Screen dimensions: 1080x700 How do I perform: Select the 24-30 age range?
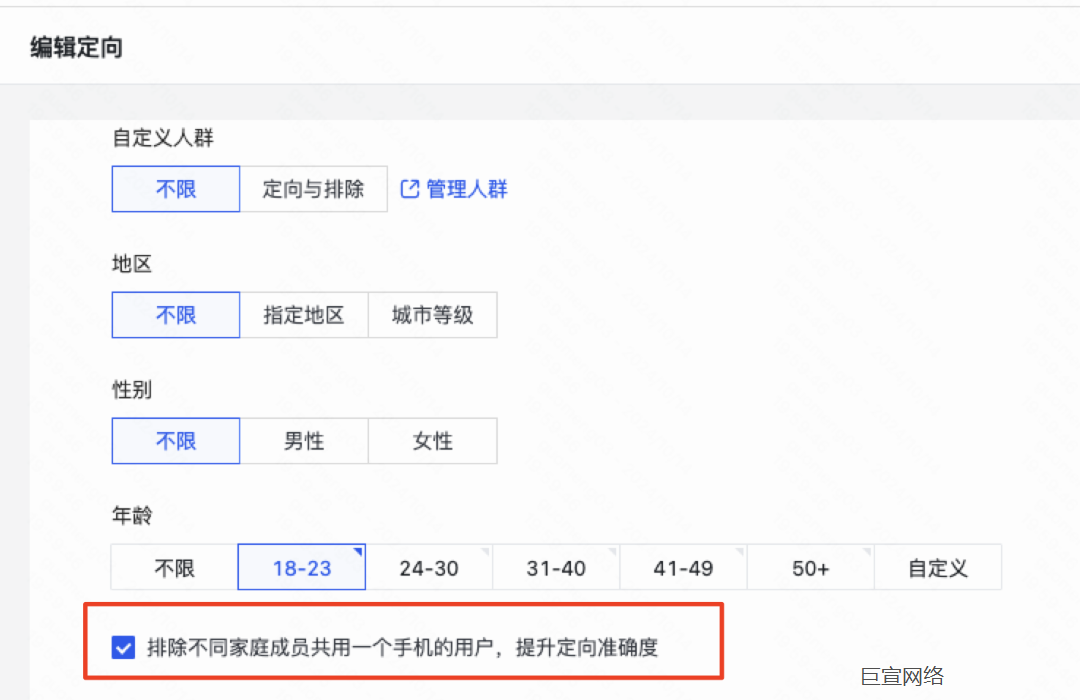428,566
